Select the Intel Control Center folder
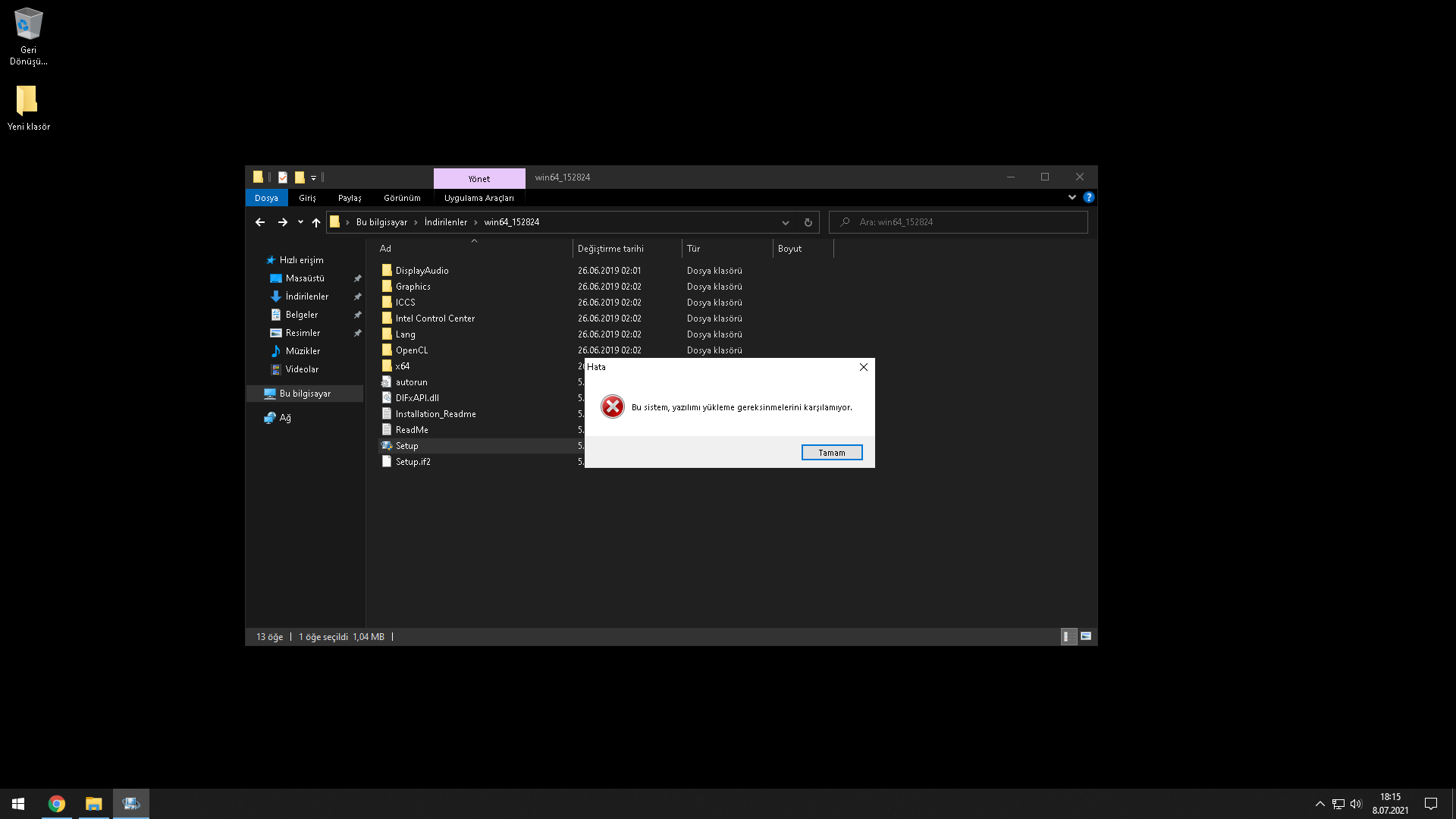 (x=435, y=318)
